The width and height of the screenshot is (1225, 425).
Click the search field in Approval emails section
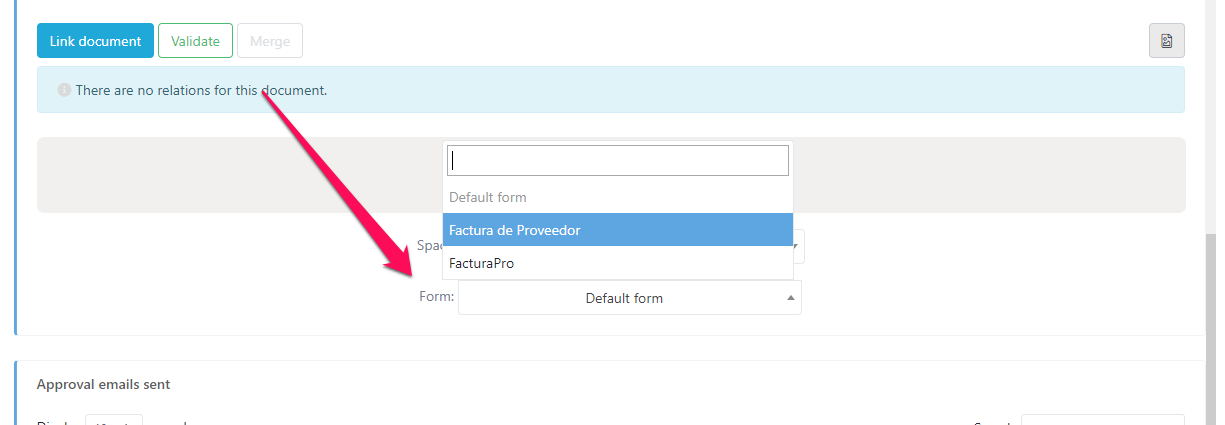1102,420
